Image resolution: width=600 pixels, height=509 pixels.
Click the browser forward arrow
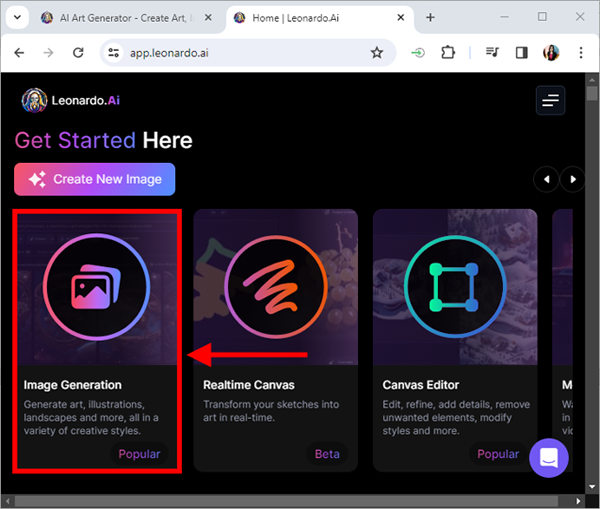point(48,52)
